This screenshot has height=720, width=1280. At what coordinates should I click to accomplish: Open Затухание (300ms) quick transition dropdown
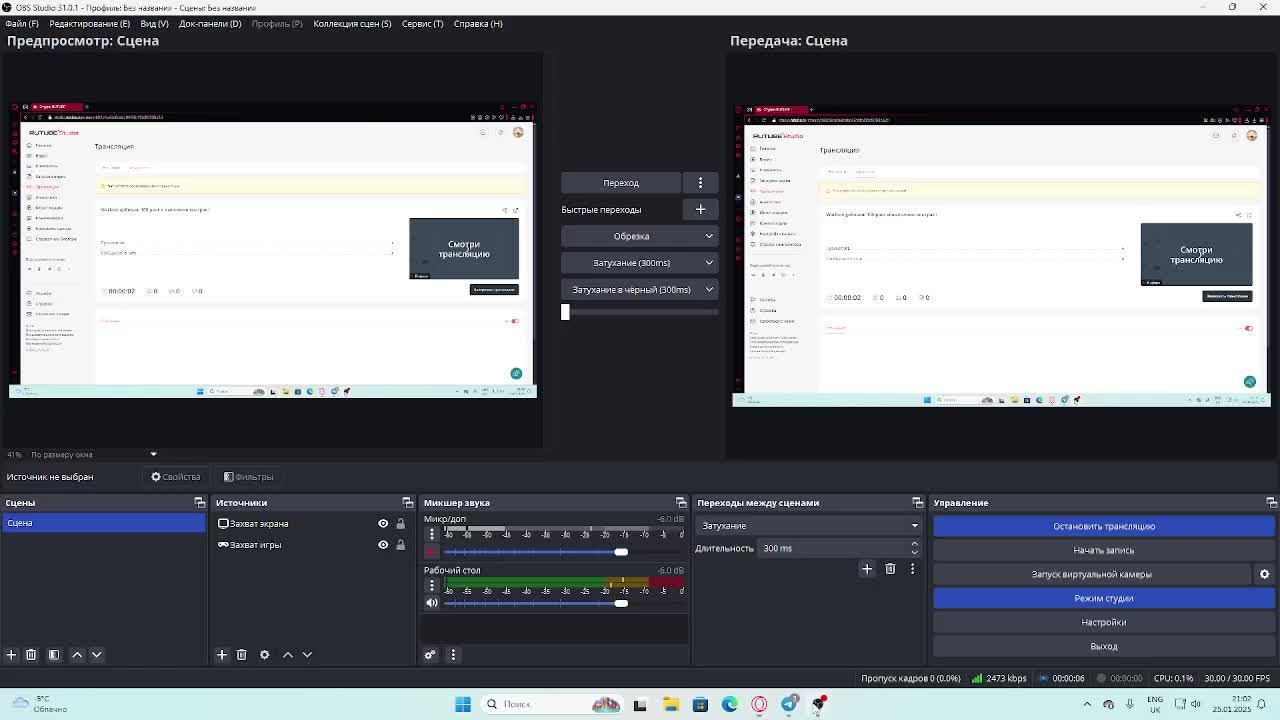point(640,263)
